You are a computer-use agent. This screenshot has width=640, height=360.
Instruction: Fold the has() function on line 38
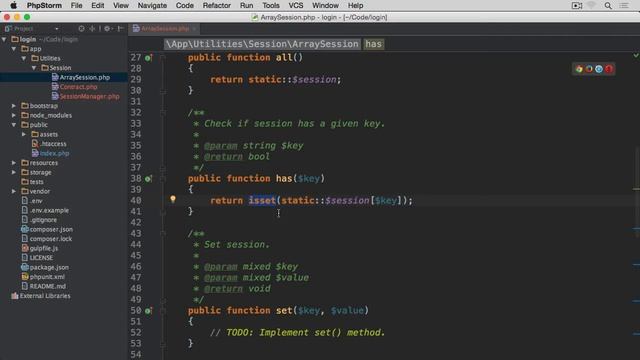point(163,179)
